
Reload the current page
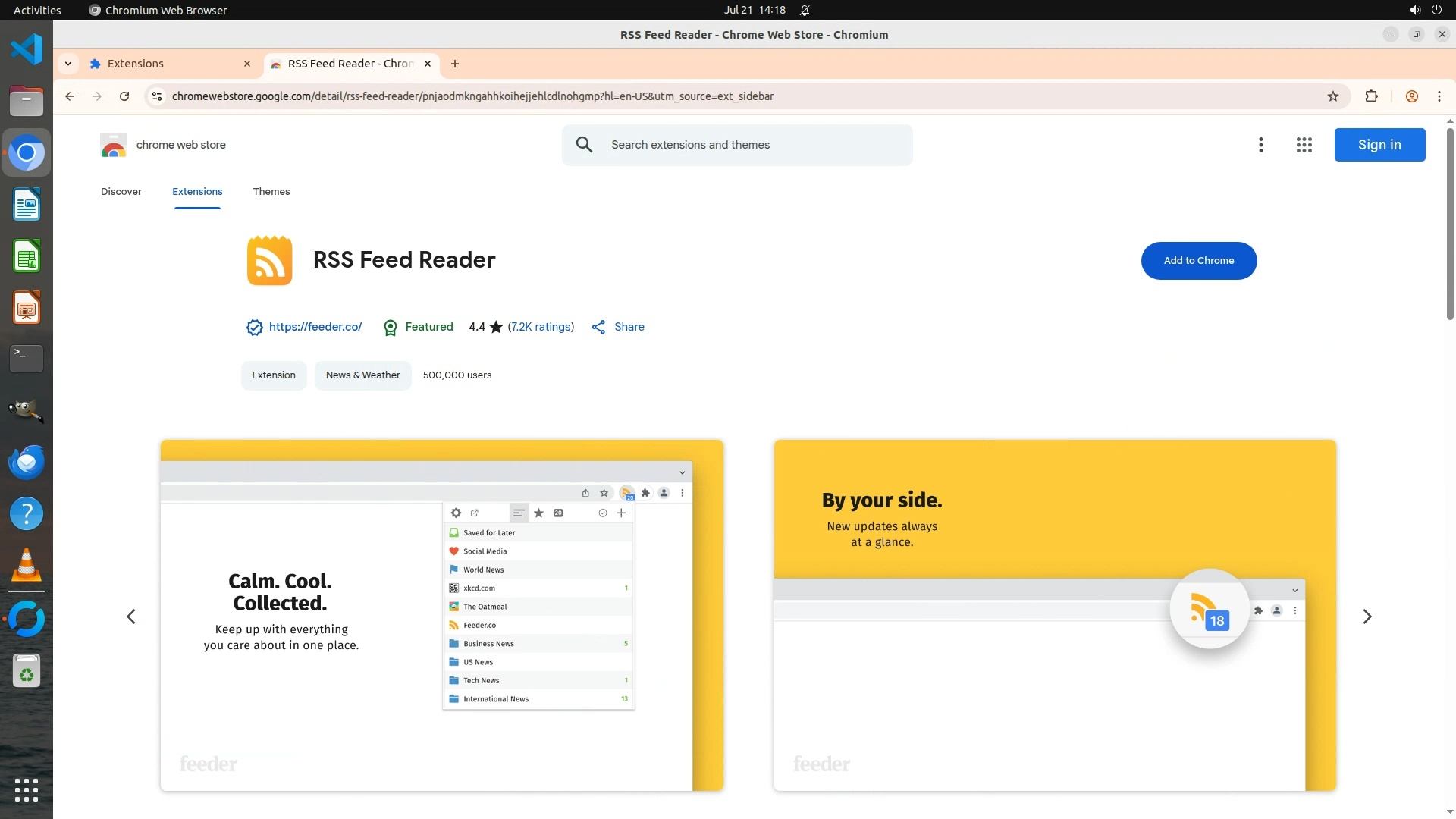(x=124, y=96)
